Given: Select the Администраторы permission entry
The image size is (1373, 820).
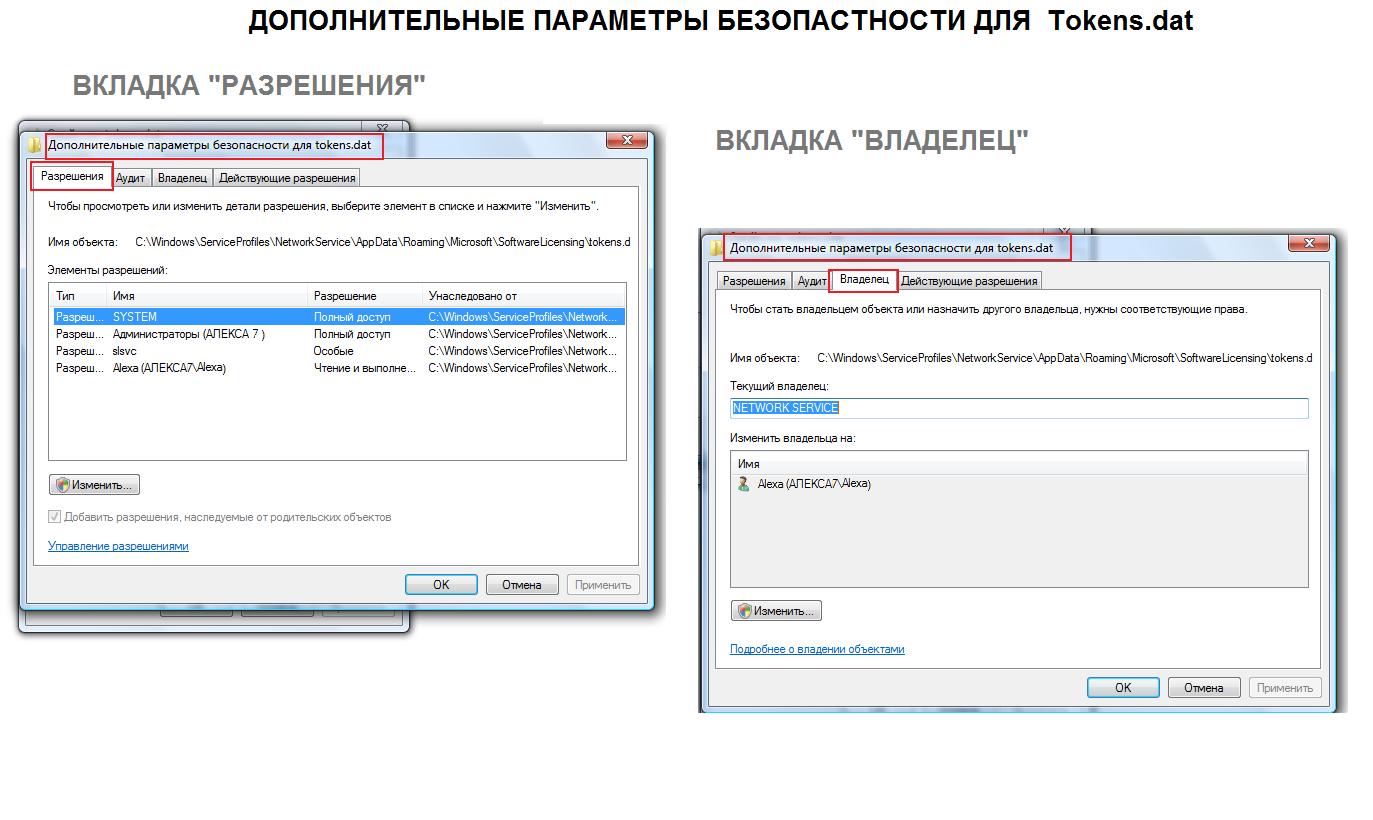Looking at the screenshot, I should point(188,334).
